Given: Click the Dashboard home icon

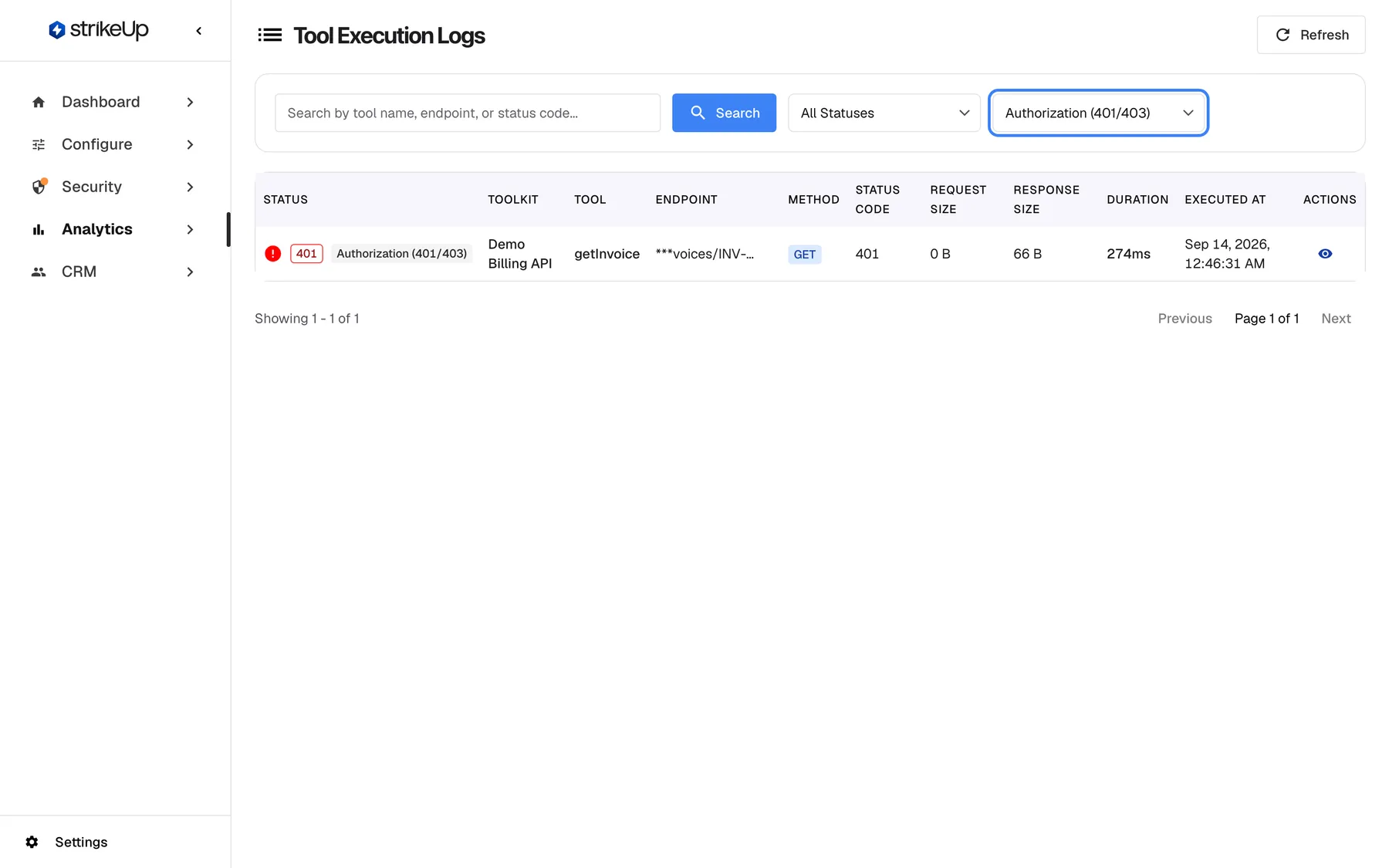Looking at the screenshot, I should [39, 102].
